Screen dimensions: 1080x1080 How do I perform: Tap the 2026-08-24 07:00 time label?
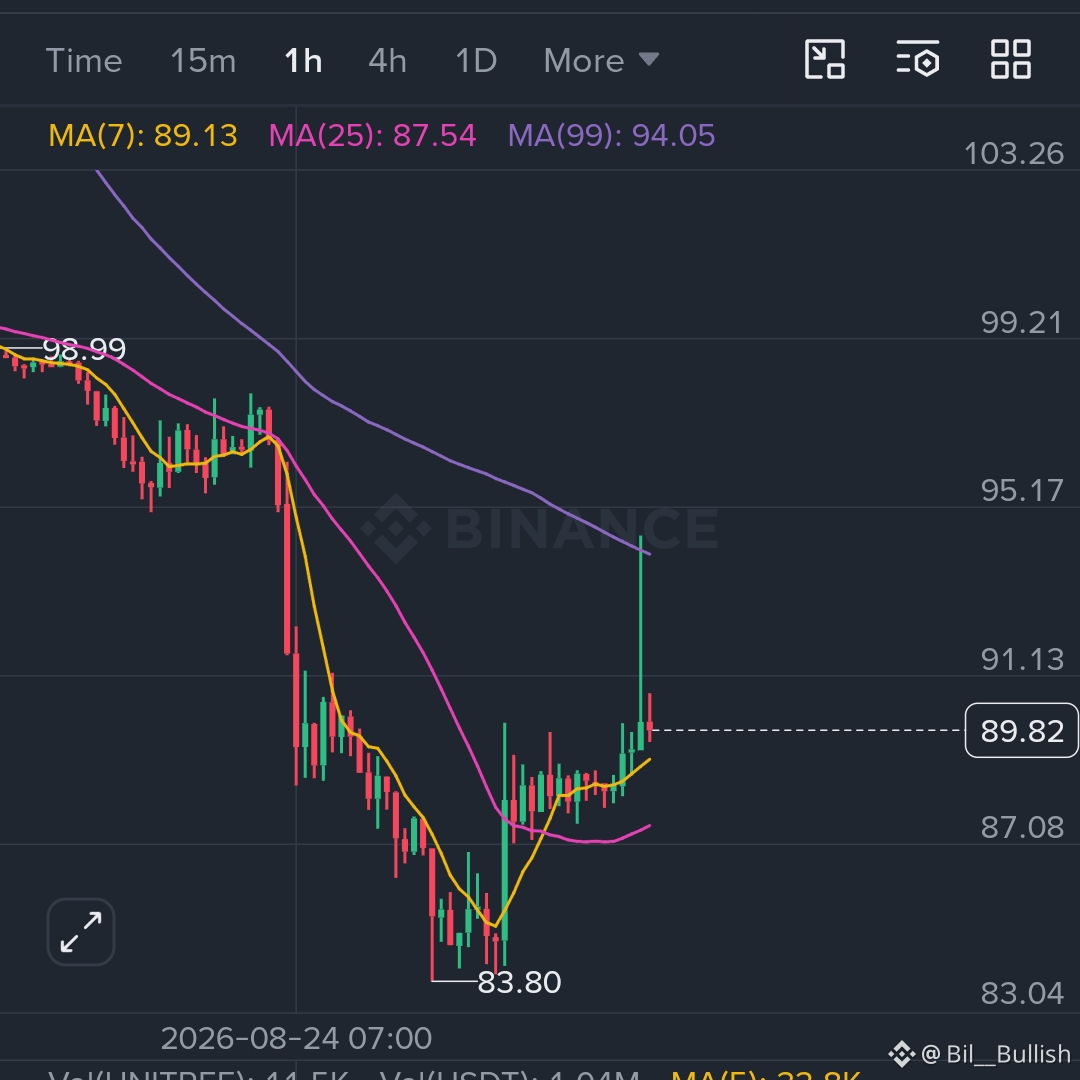click(x=296, y=1038)
